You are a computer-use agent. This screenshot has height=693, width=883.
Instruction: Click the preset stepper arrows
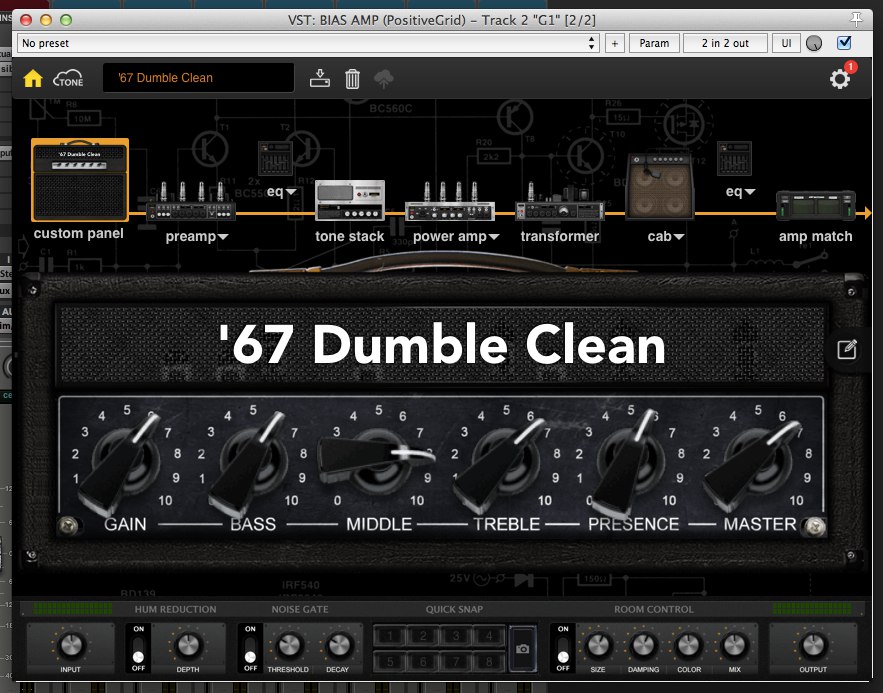(x=591, y=43)
